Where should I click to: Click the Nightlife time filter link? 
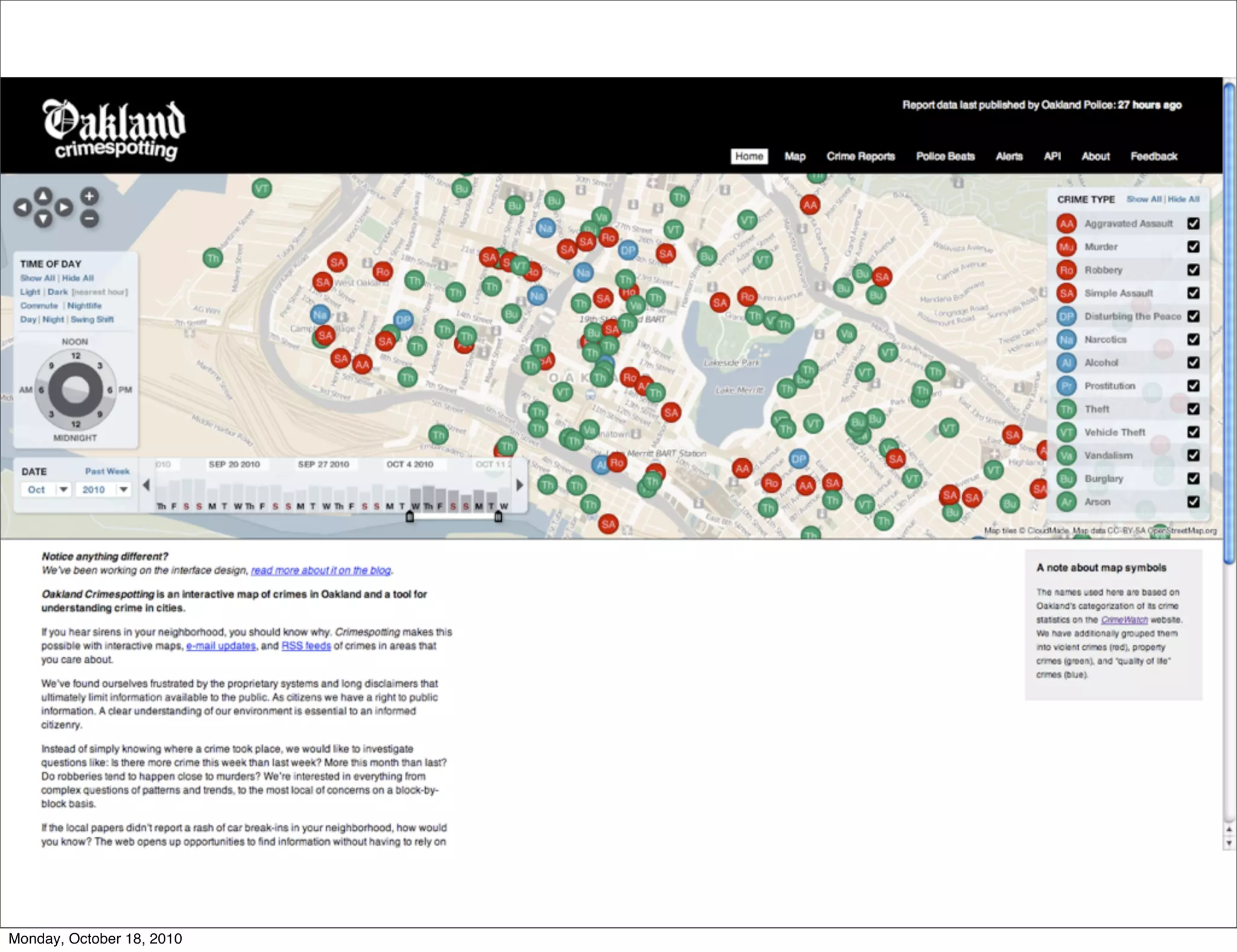(x=84, y=306)
